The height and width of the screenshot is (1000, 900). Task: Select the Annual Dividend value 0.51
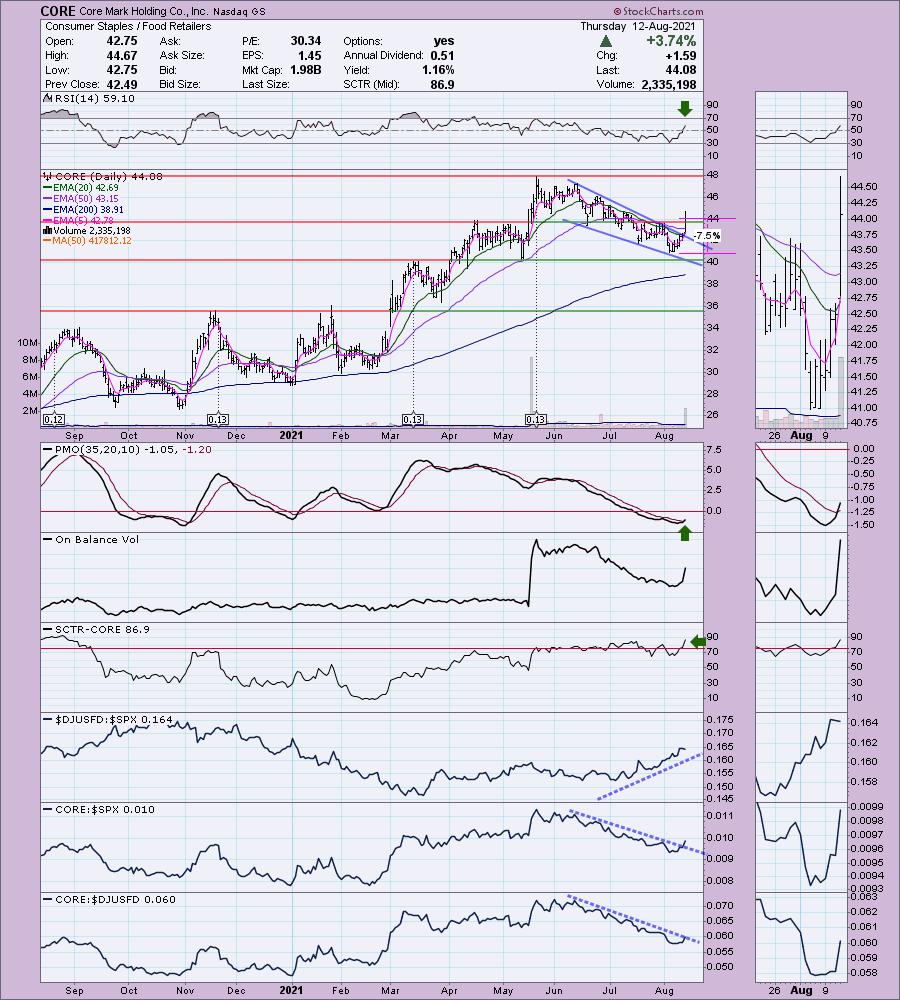coord(443,55)
